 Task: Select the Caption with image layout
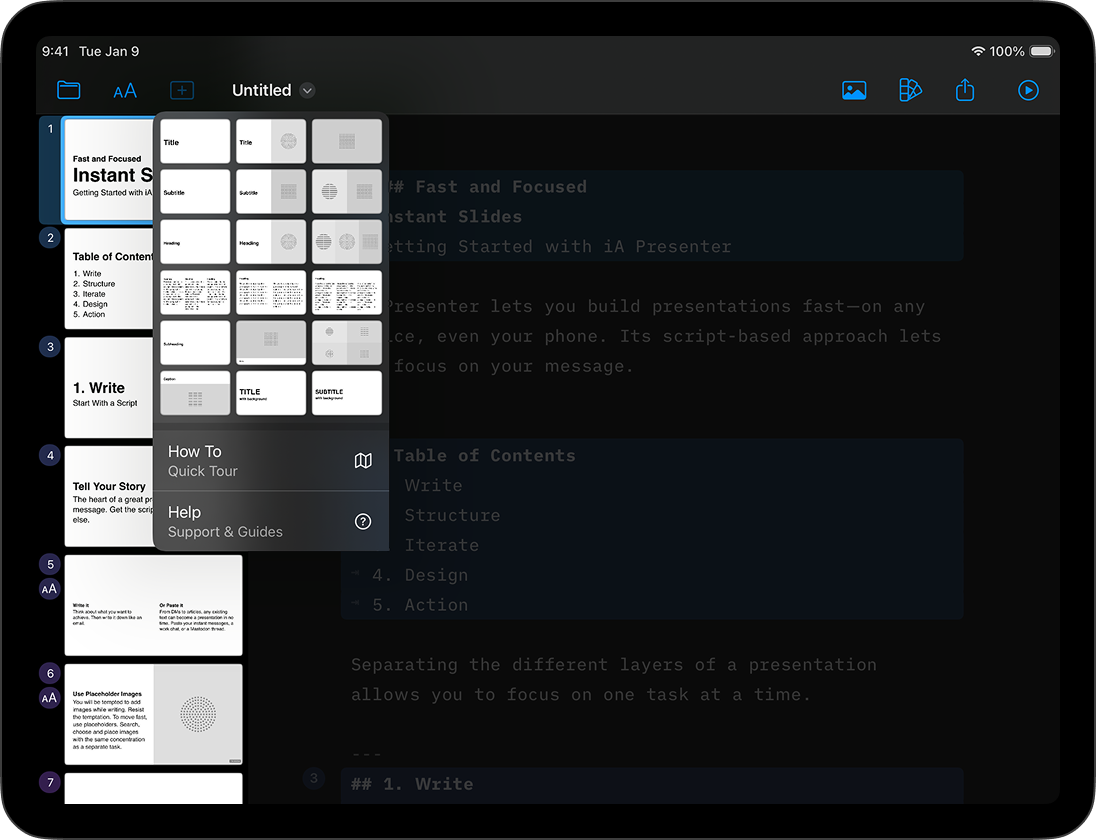coord(195,393)
